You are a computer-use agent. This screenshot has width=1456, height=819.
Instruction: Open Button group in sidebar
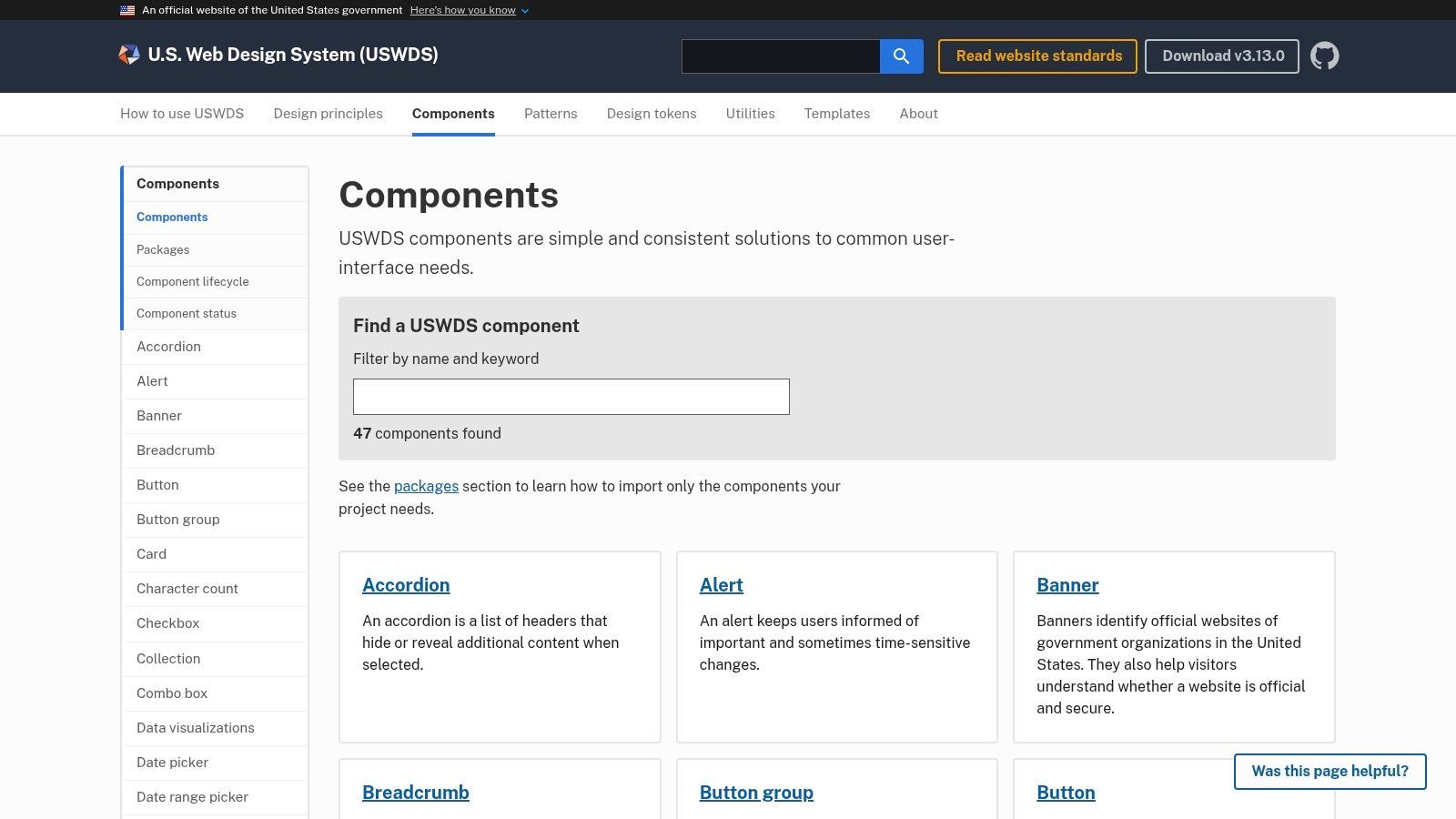[x=215, y=520]
